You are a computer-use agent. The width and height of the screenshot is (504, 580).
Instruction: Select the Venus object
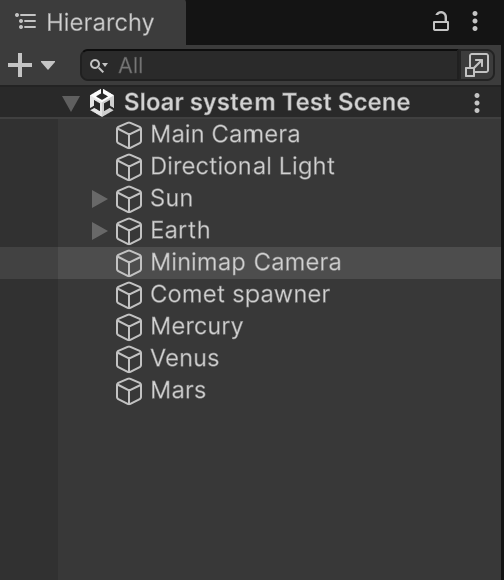(185, 359)
